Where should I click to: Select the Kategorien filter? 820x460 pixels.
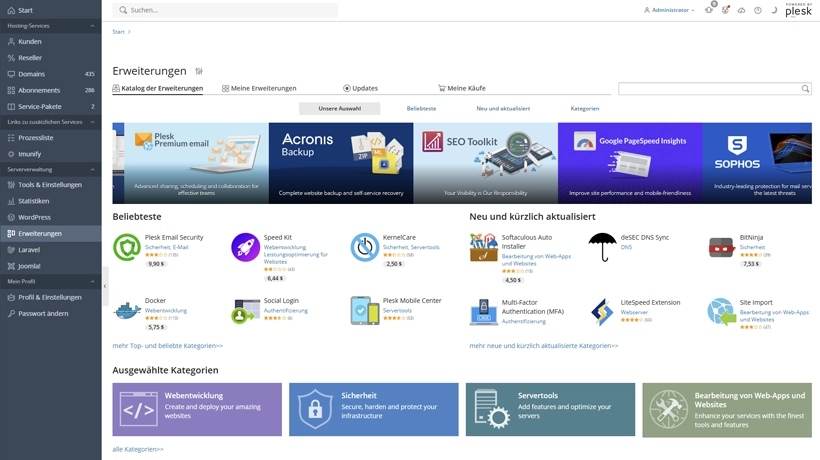coord(585,108)
